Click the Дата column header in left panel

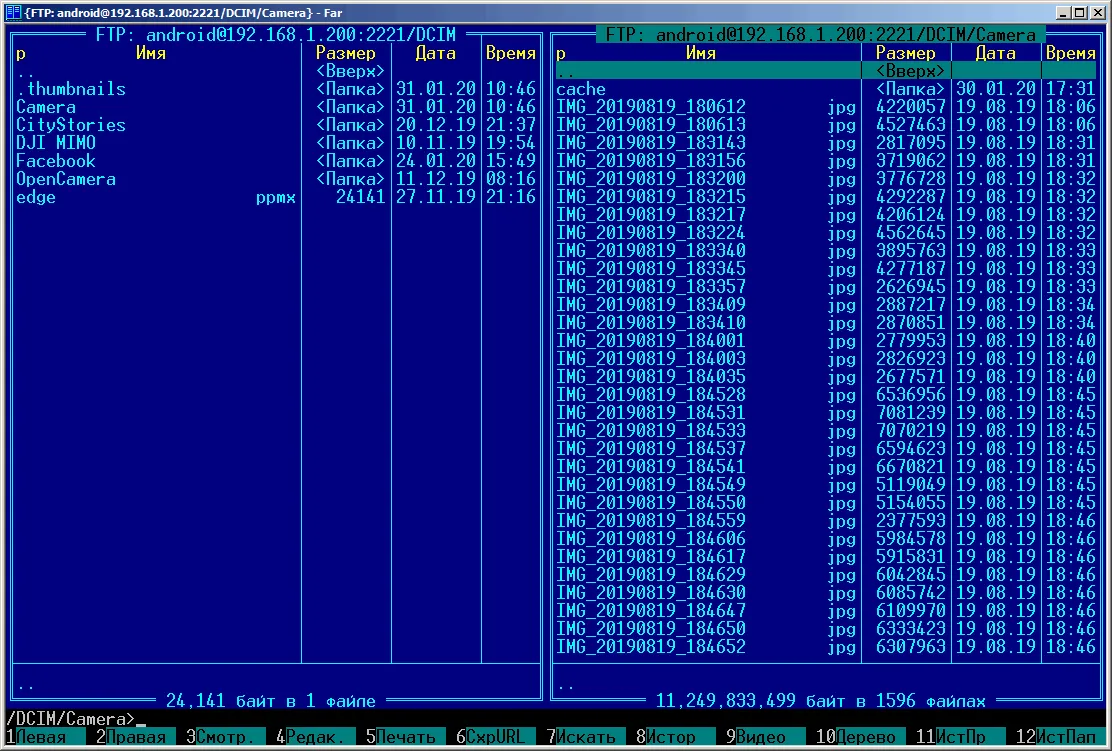435,53
